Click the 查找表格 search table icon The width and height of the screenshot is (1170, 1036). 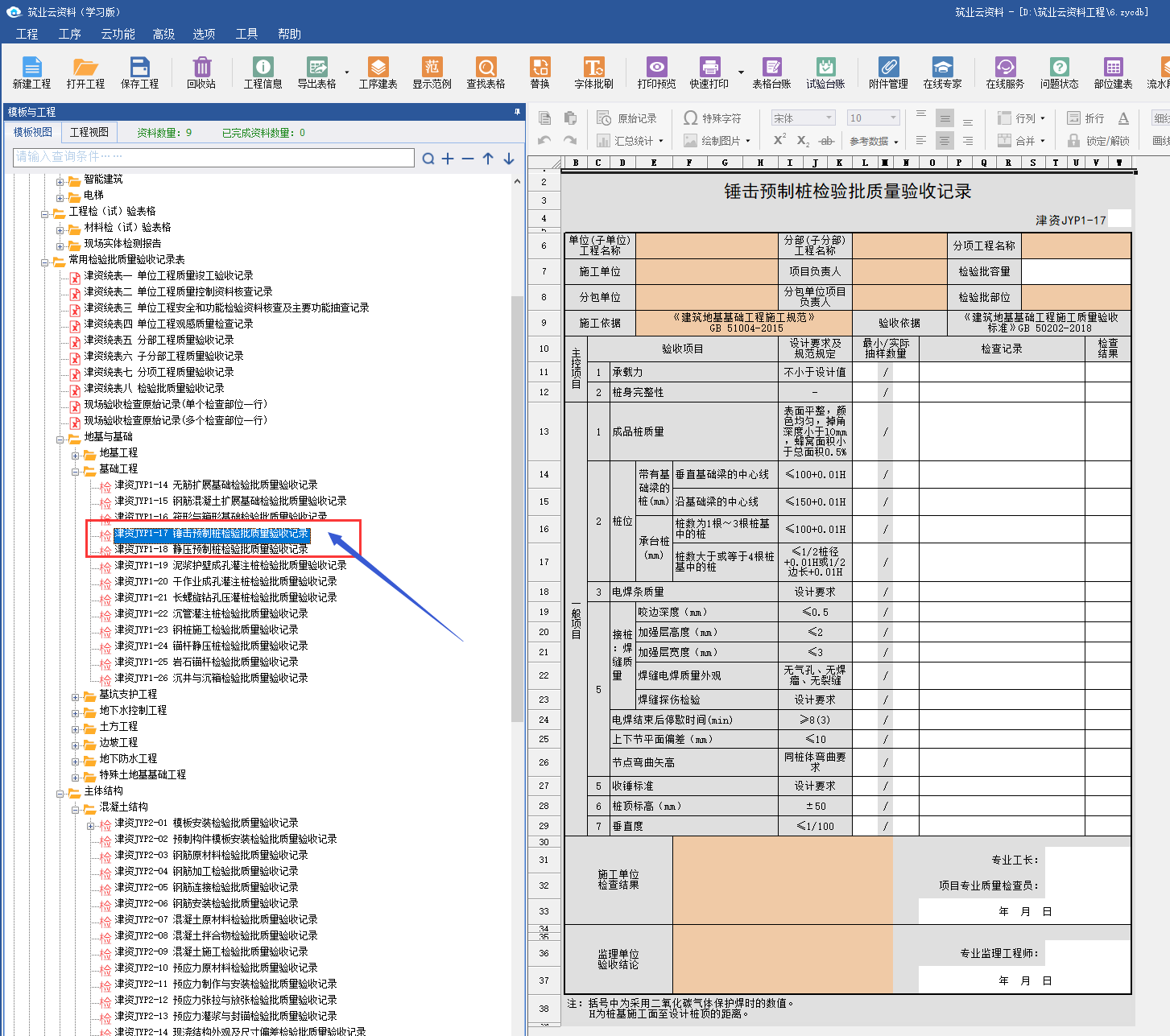pyautogui.click(x=486, y=72)
